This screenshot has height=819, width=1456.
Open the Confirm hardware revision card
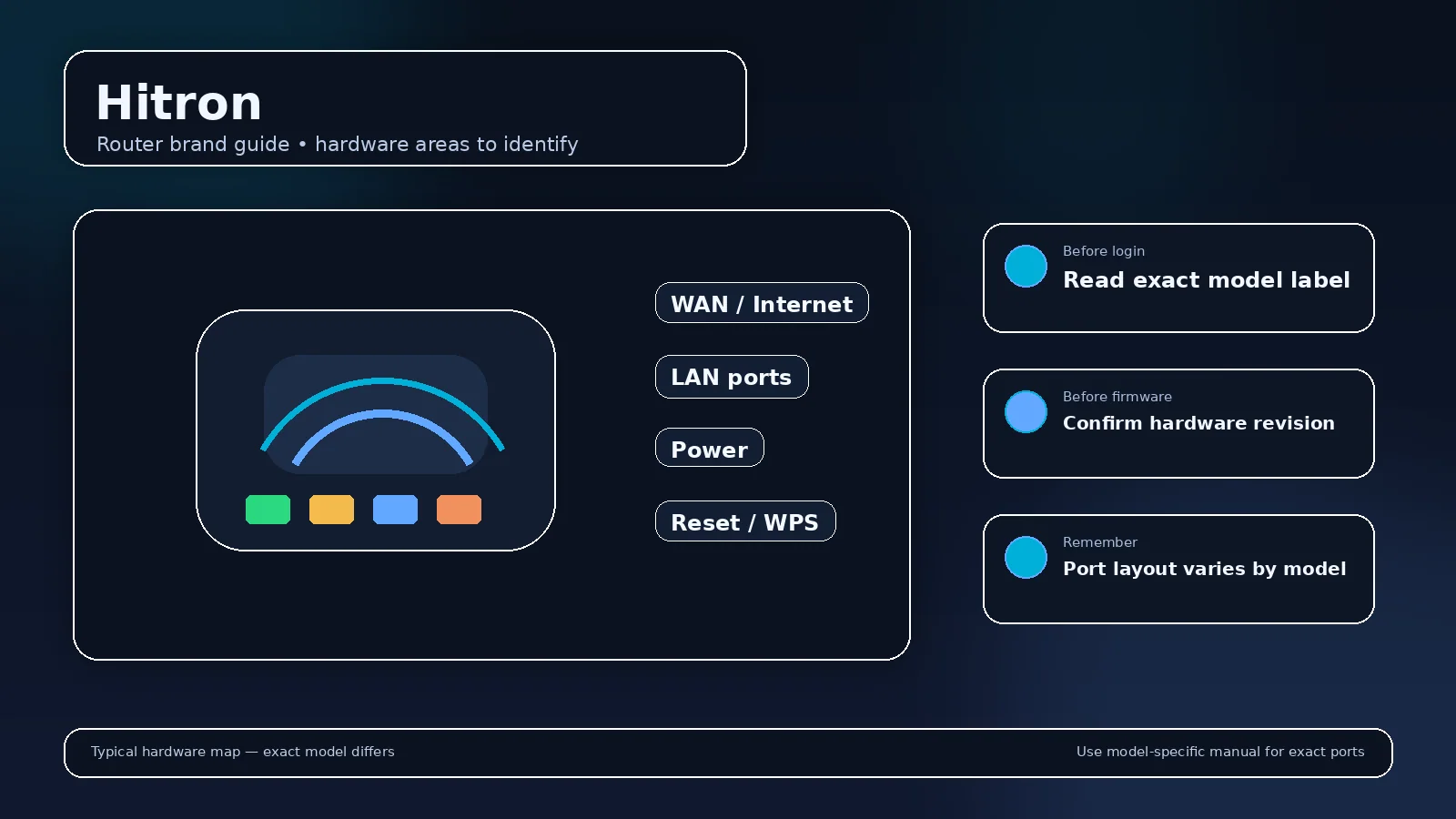coord(1178,423)
